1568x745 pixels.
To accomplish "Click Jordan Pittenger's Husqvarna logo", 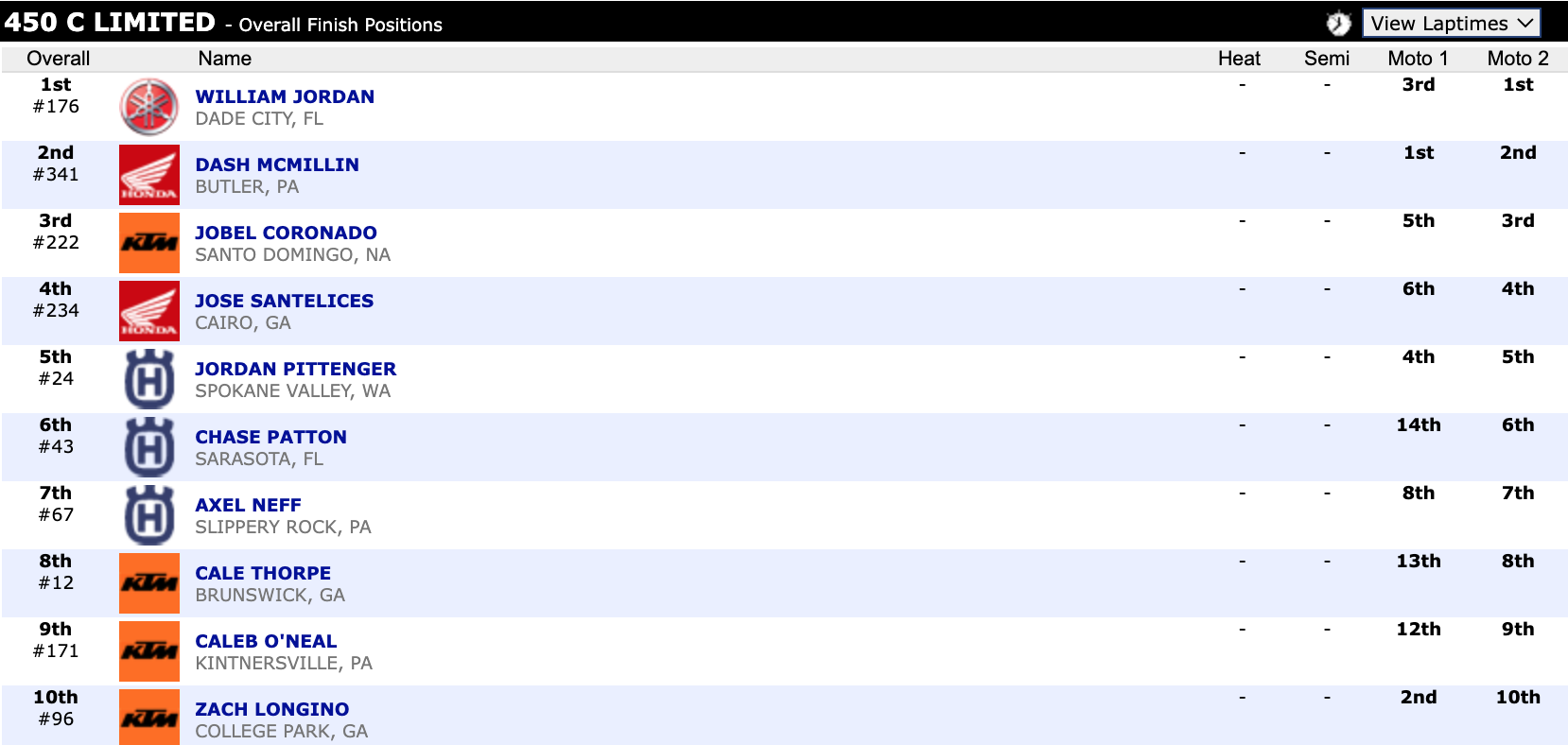I will (x=148, y=379).
